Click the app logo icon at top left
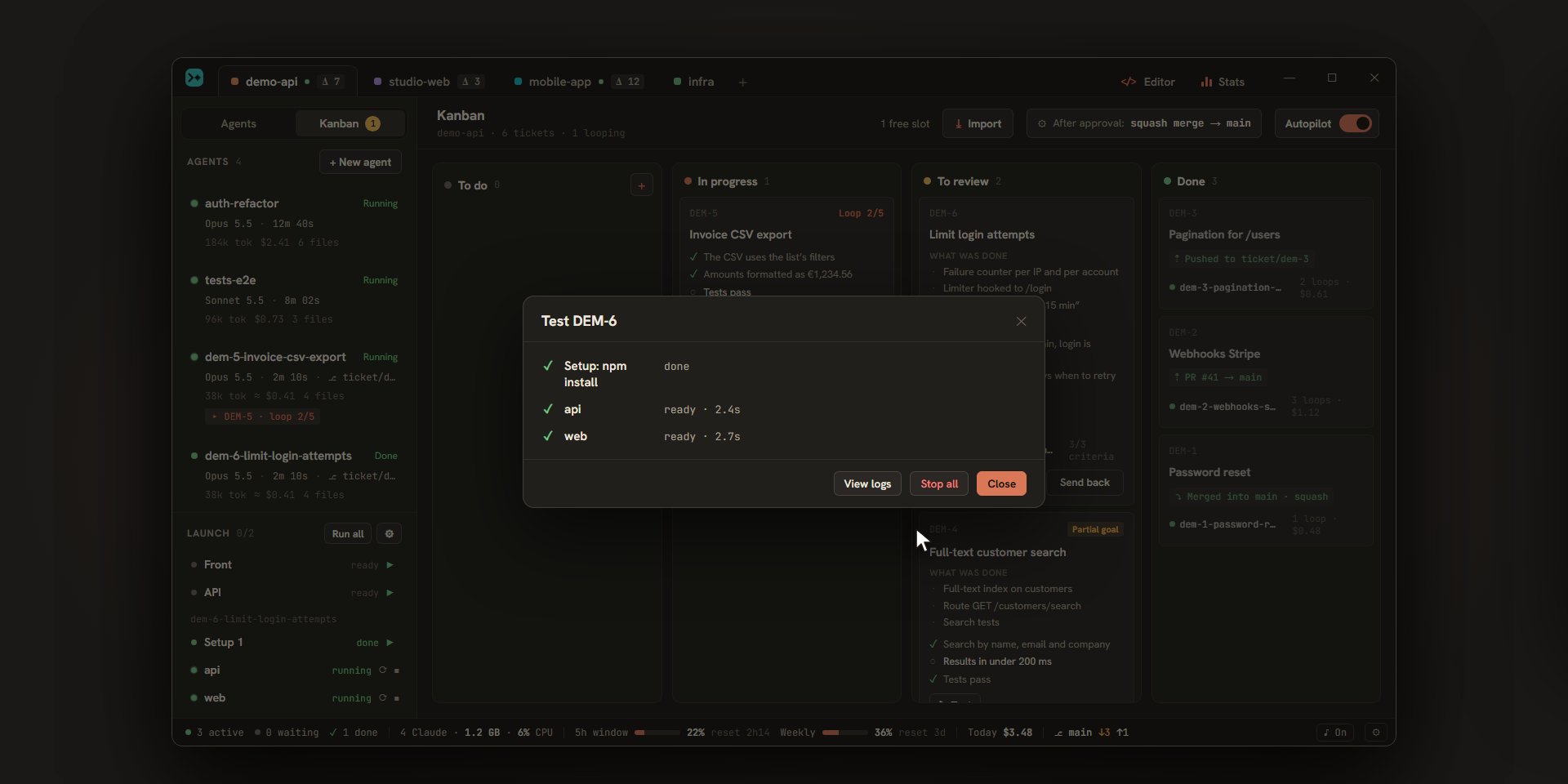 (194, 78)
